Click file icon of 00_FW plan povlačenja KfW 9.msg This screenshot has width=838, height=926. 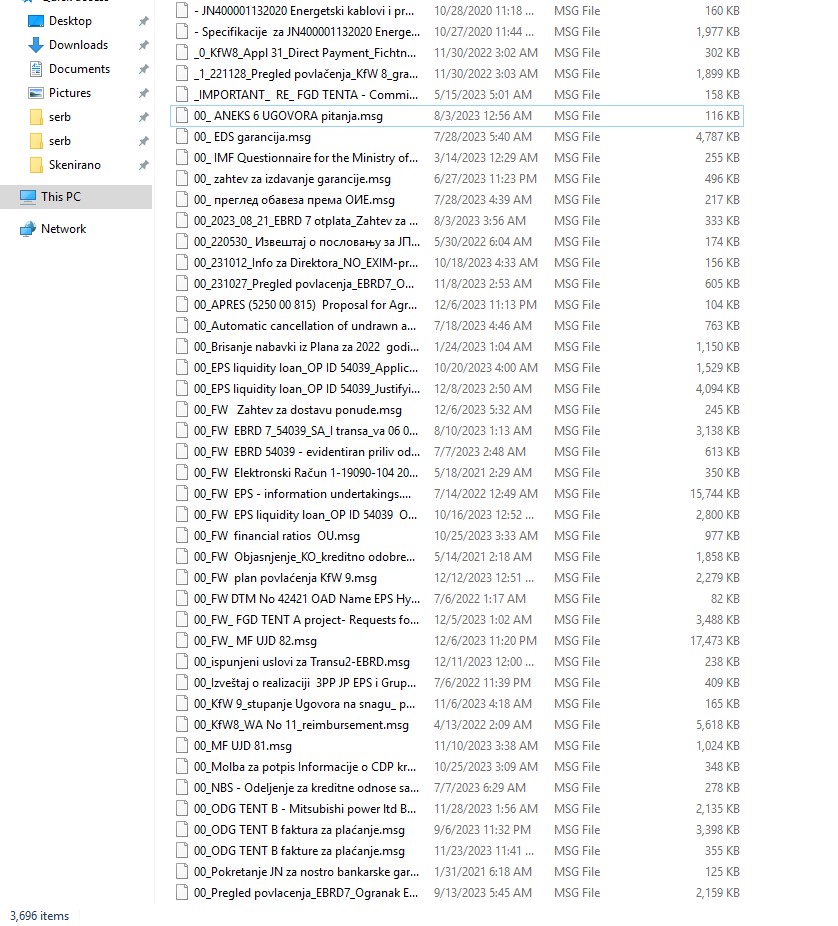[x=182, y=578]
